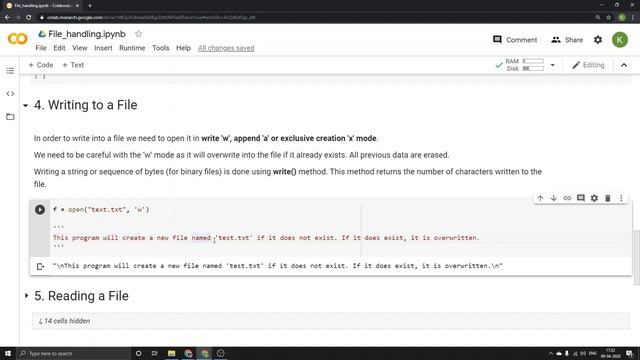Click the Share button
This screenshot has height=360, width=640.
click(x=567, y=40)
